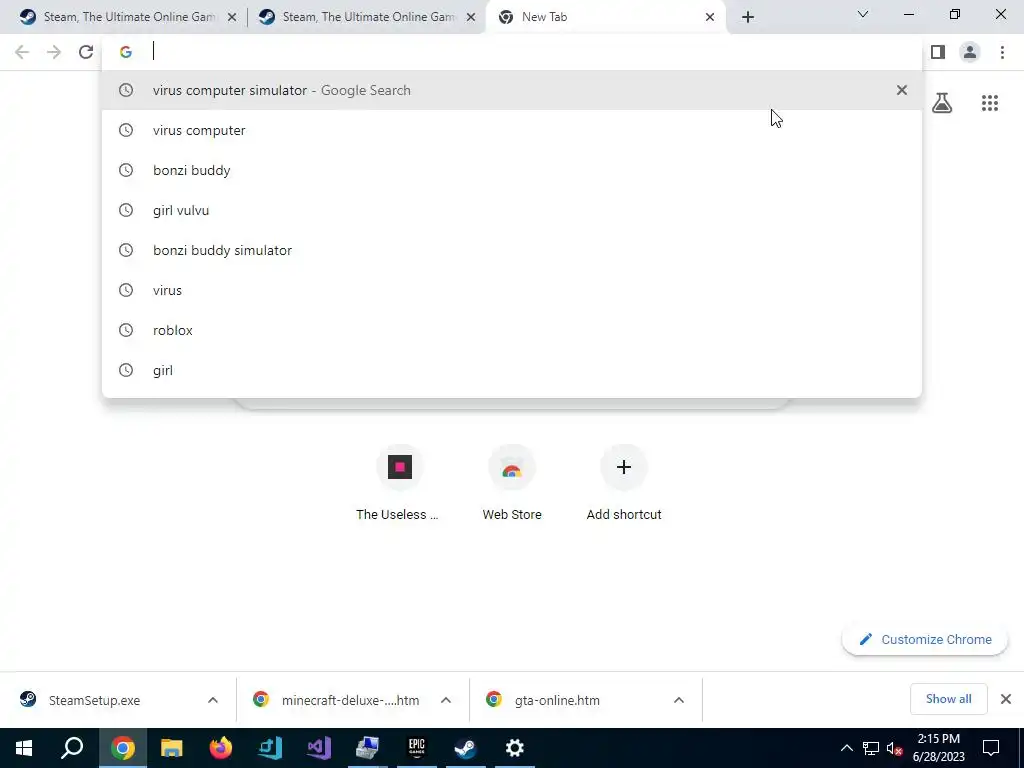Choose 'virus computer' search suggestion

pos(512,130)
